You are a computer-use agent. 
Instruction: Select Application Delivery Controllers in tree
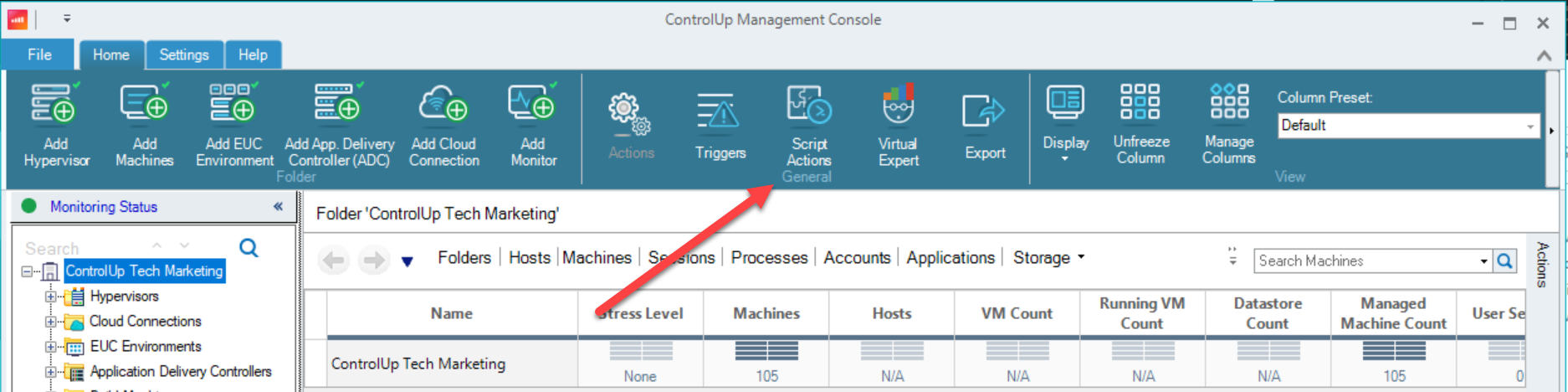(x=181, y=371)
